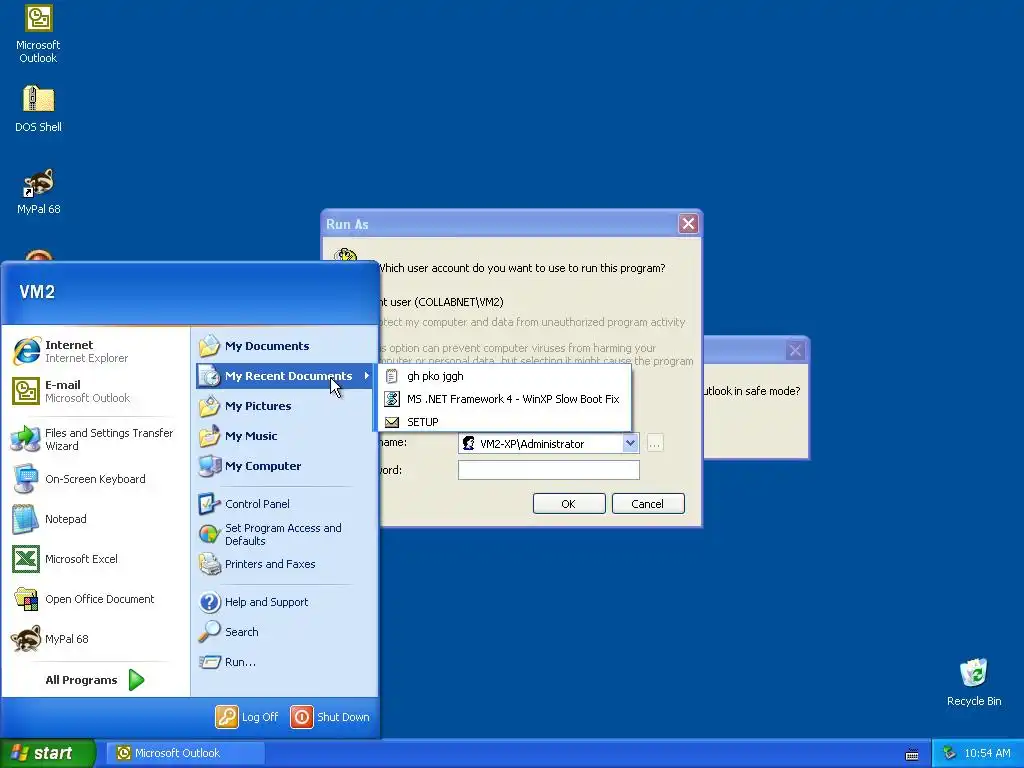The width and height of the screenshot is (1024, 768).
Task: Launch On-Screen Keyboard
Action: tap(95, 479)
